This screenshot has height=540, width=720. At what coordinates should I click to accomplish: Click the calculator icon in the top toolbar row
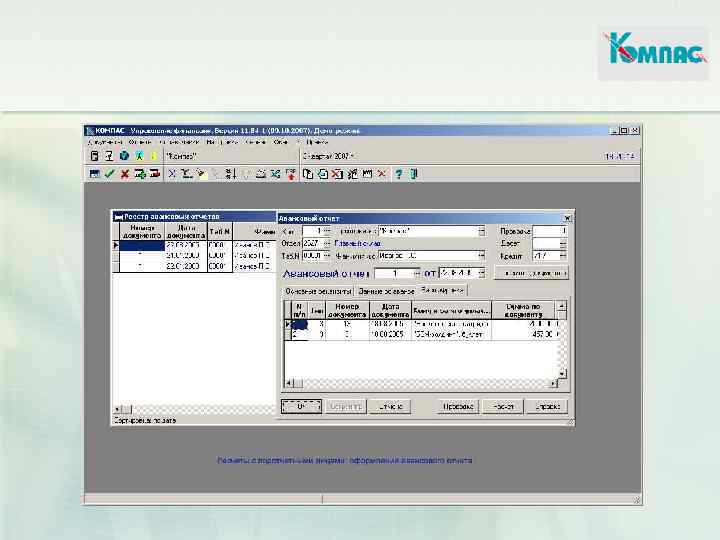pos(94,156)
